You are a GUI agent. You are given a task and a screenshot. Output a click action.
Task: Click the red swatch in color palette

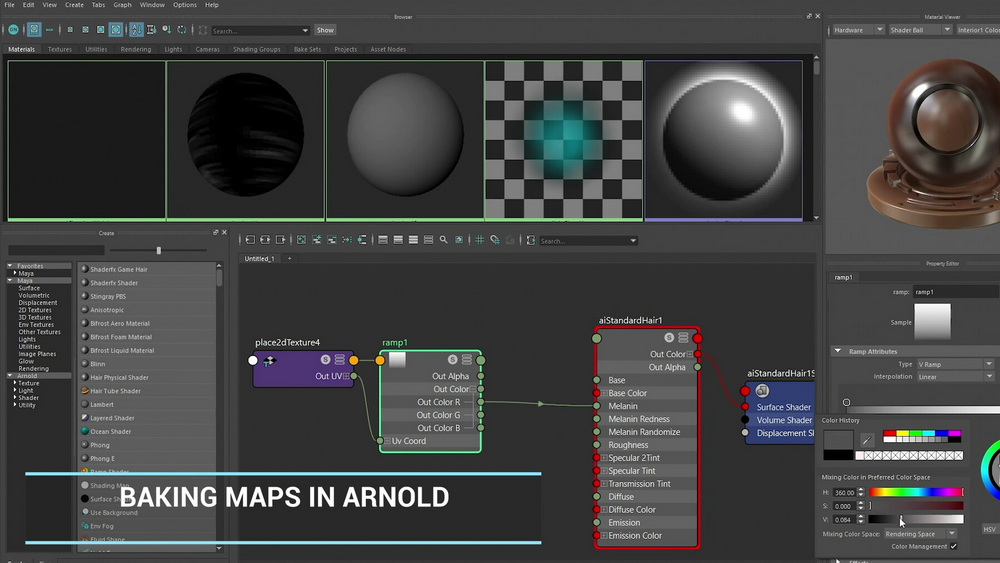tap(889, 434)
